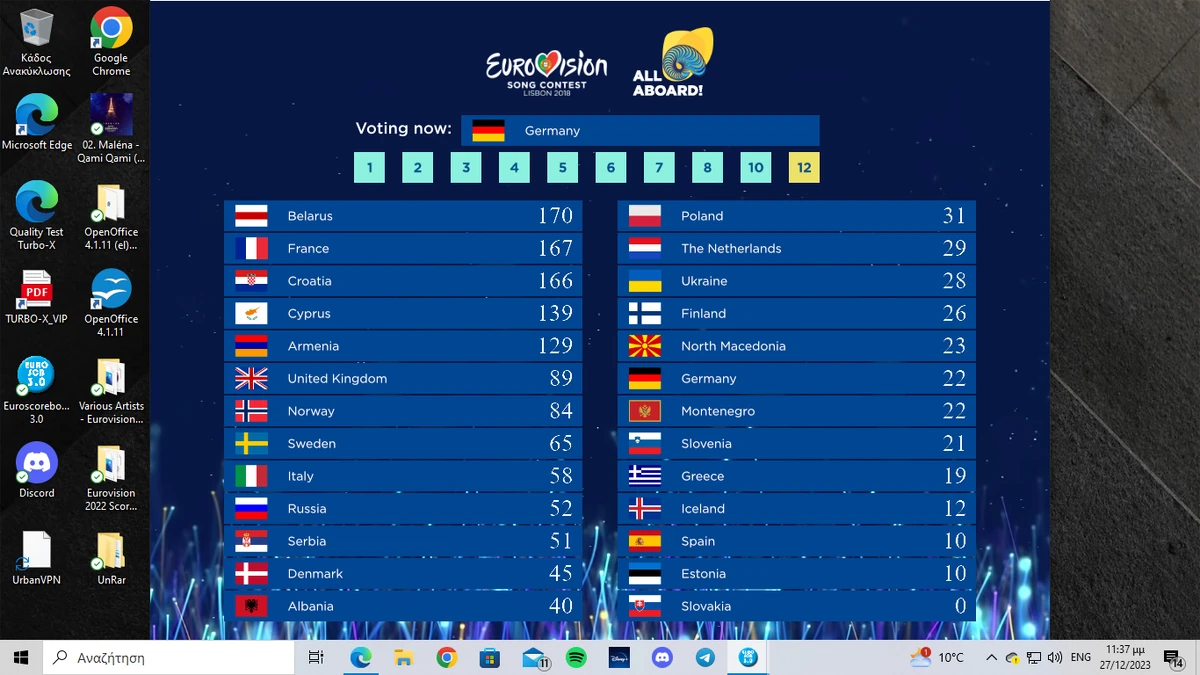Click the Germany flag in the Voting now bar

coord(489,130)
